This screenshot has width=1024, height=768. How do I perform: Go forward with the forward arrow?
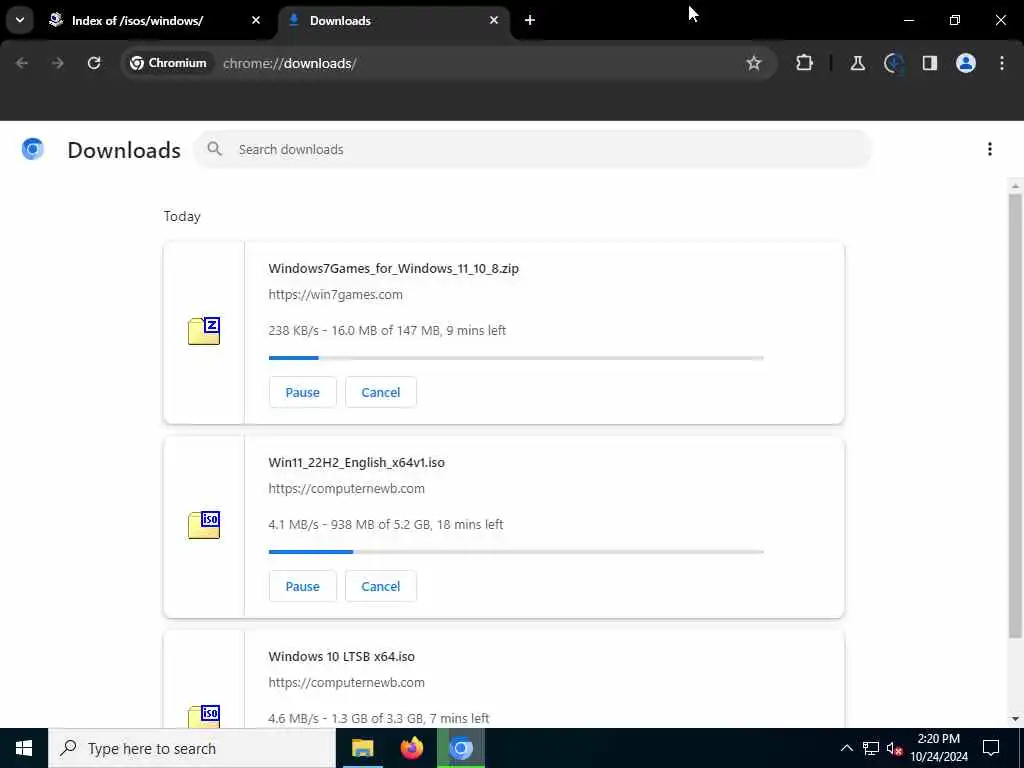[58, 63]
